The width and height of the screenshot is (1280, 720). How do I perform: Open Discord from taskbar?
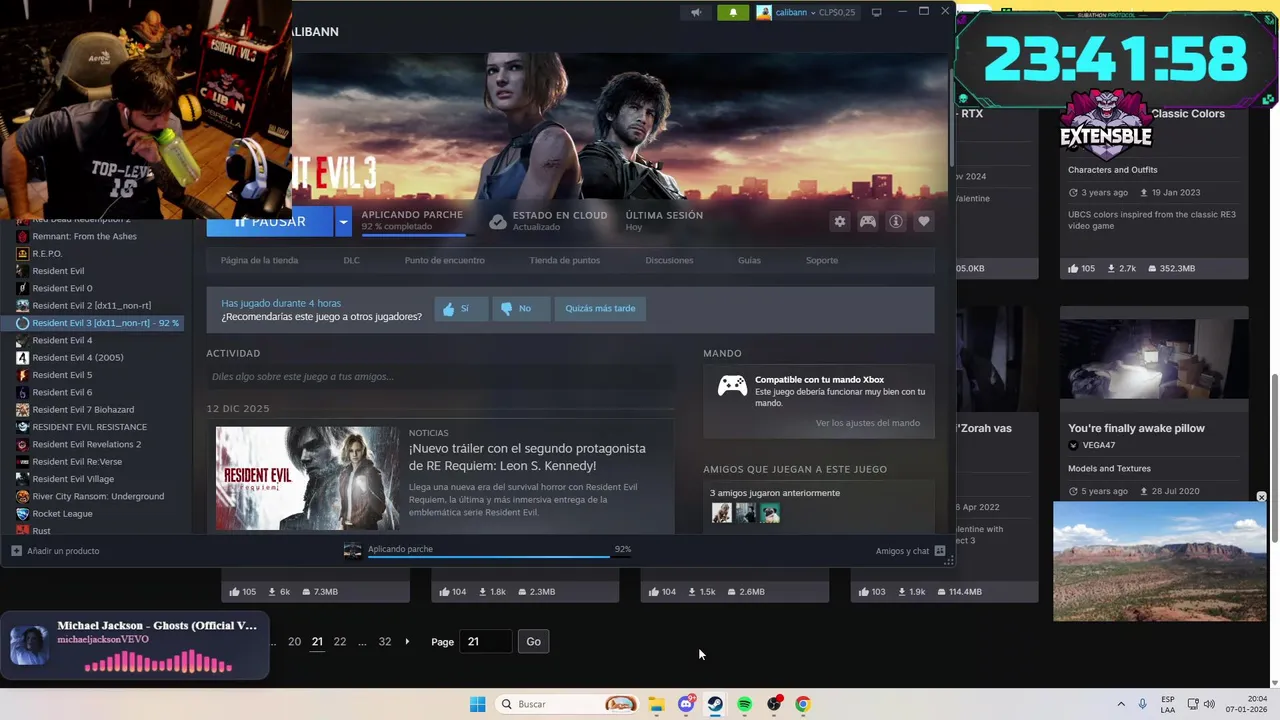click(x=686, y=704)
